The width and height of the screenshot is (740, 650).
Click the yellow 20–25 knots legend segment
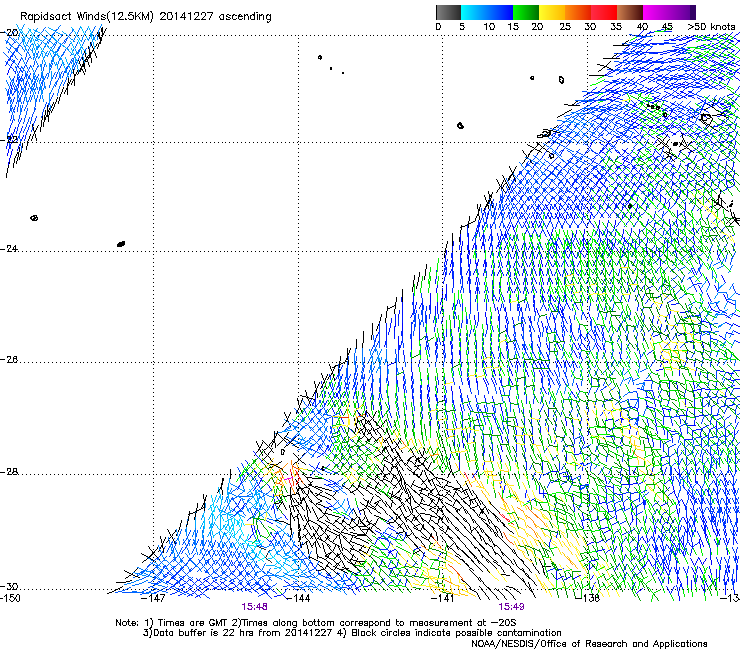click(552, 12)
